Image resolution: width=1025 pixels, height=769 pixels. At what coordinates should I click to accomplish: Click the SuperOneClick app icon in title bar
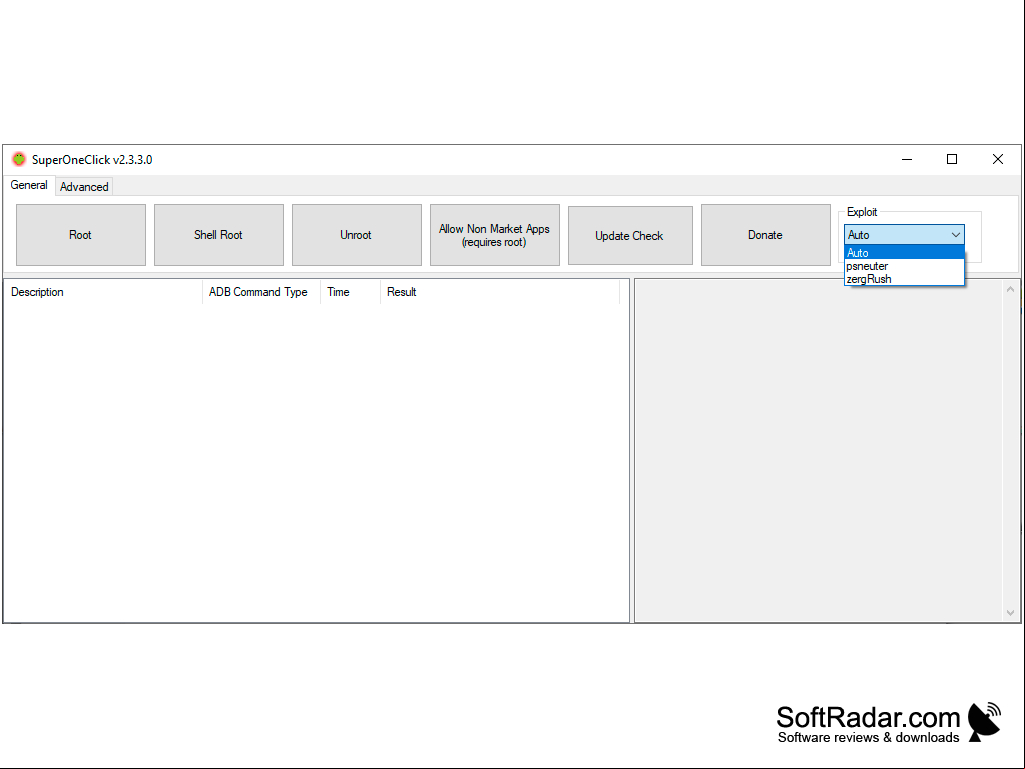[x=18, y=159]
